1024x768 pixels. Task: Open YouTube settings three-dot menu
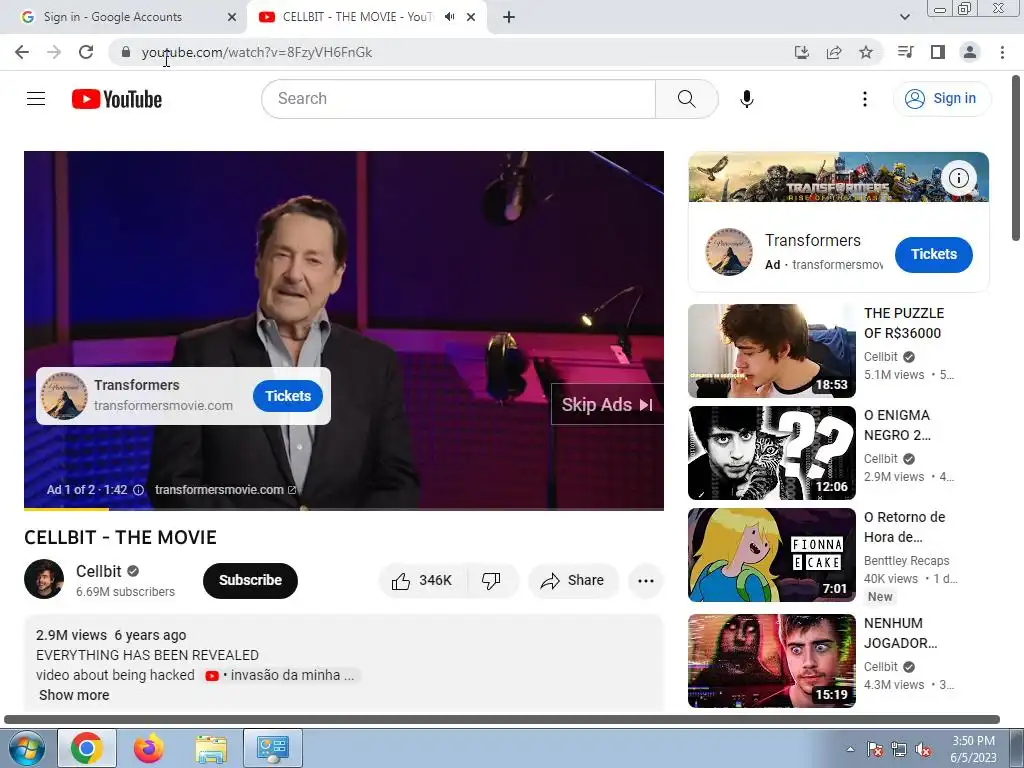point(865,99)
